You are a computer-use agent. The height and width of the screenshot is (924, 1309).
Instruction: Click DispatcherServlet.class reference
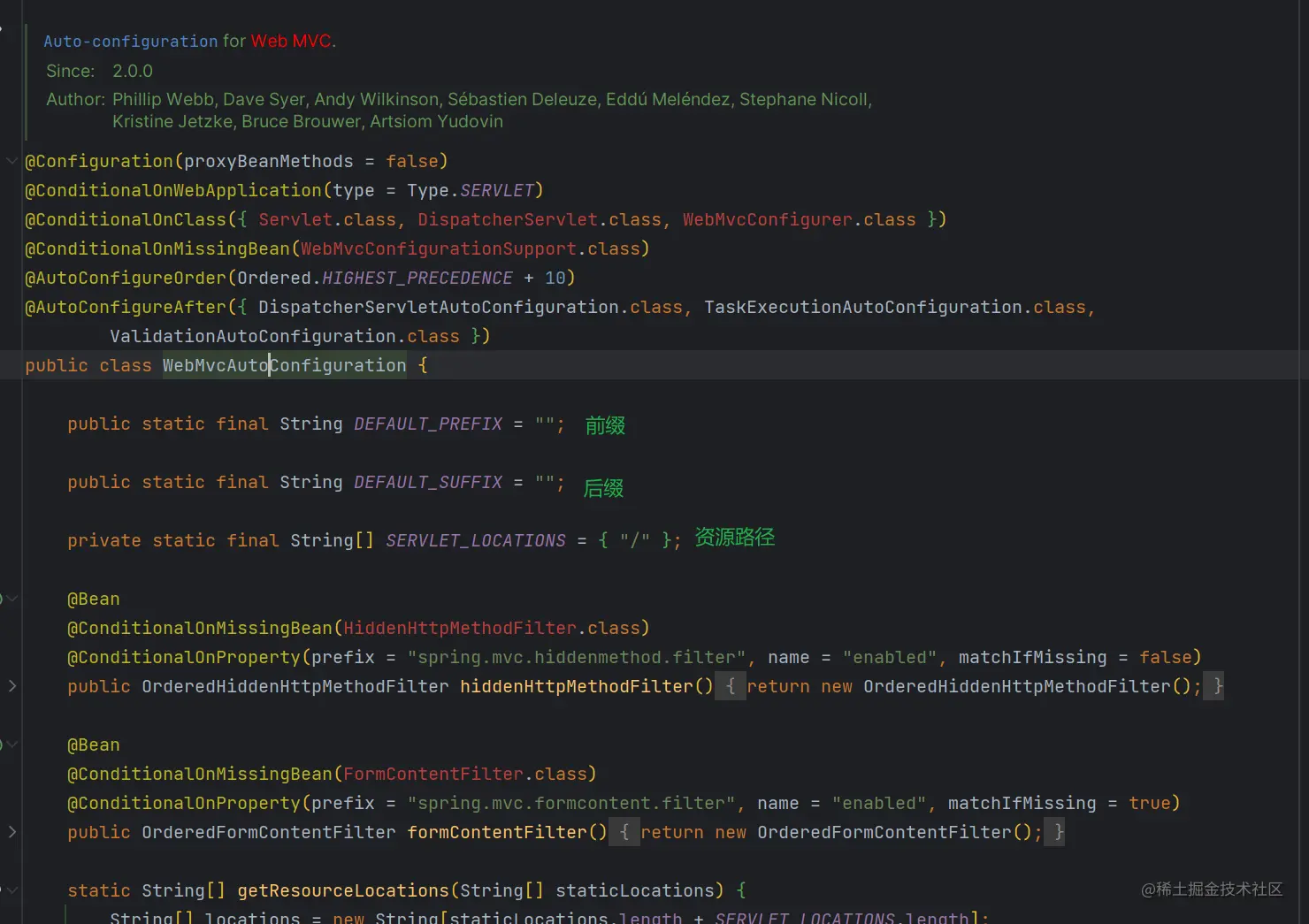point(540,219)
